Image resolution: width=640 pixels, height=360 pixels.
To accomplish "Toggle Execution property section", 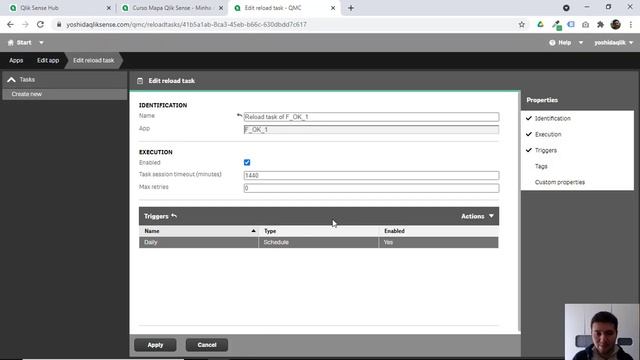I will (x=544, y=134).
